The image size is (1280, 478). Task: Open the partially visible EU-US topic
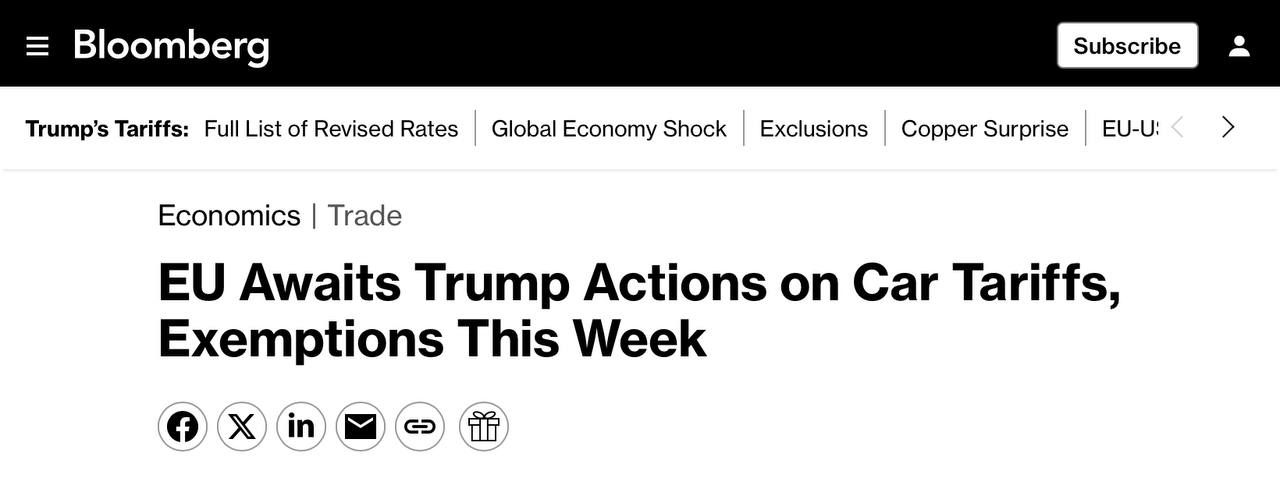pyautogui.click(x=1130, y=129)
